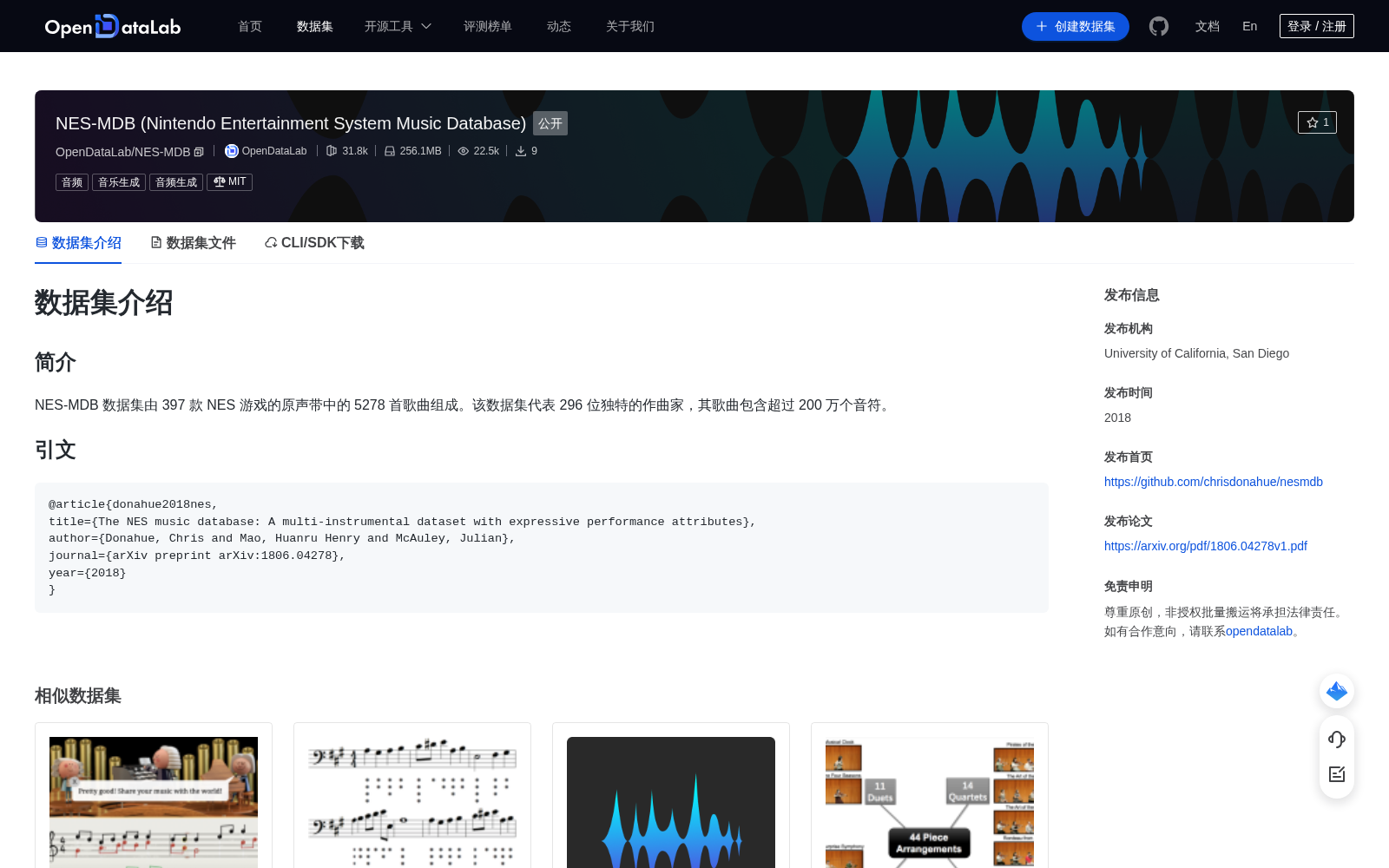
Task: Click the MIT license tag
Action: [229, 182]
